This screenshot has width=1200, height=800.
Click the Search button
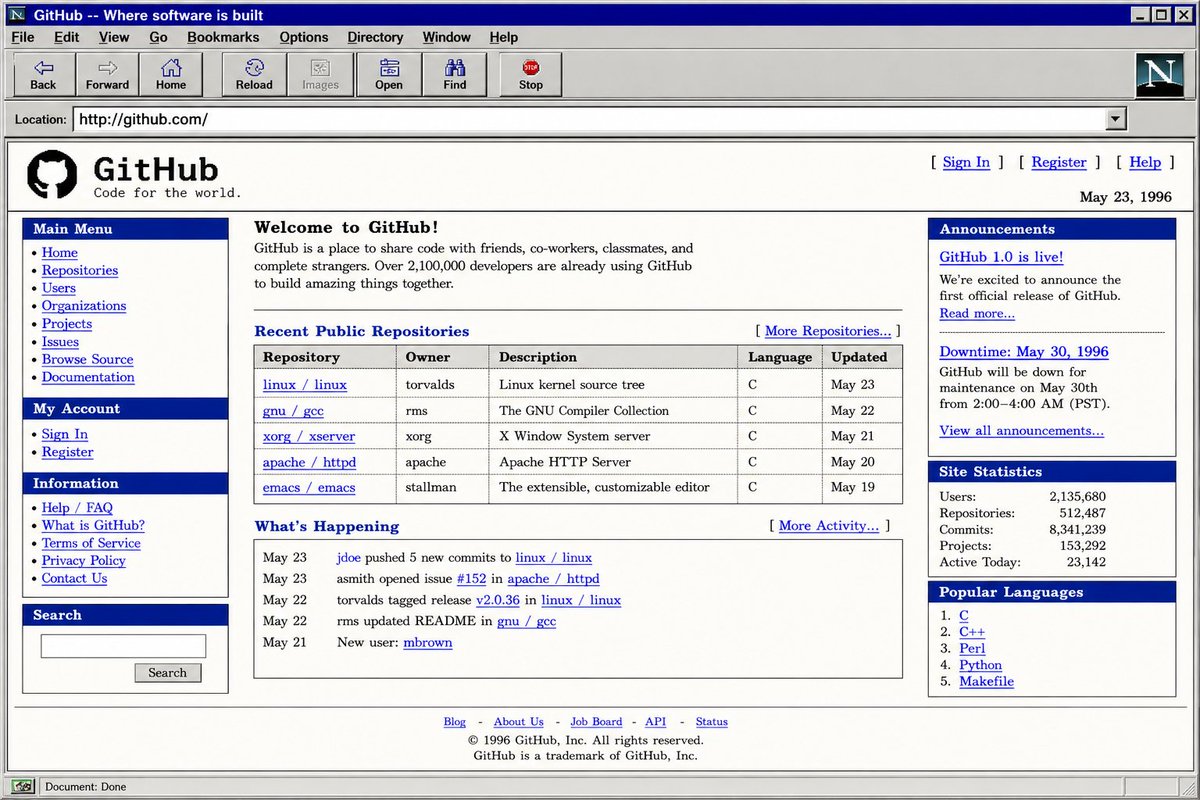tap(167, 673)
